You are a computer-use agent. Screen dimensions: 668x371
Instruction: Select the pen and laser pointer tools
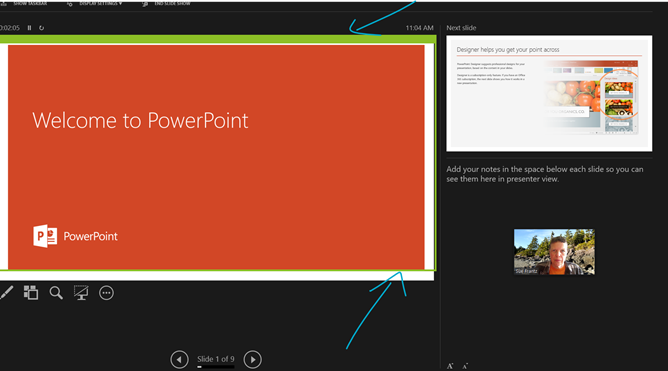point(6,293)
